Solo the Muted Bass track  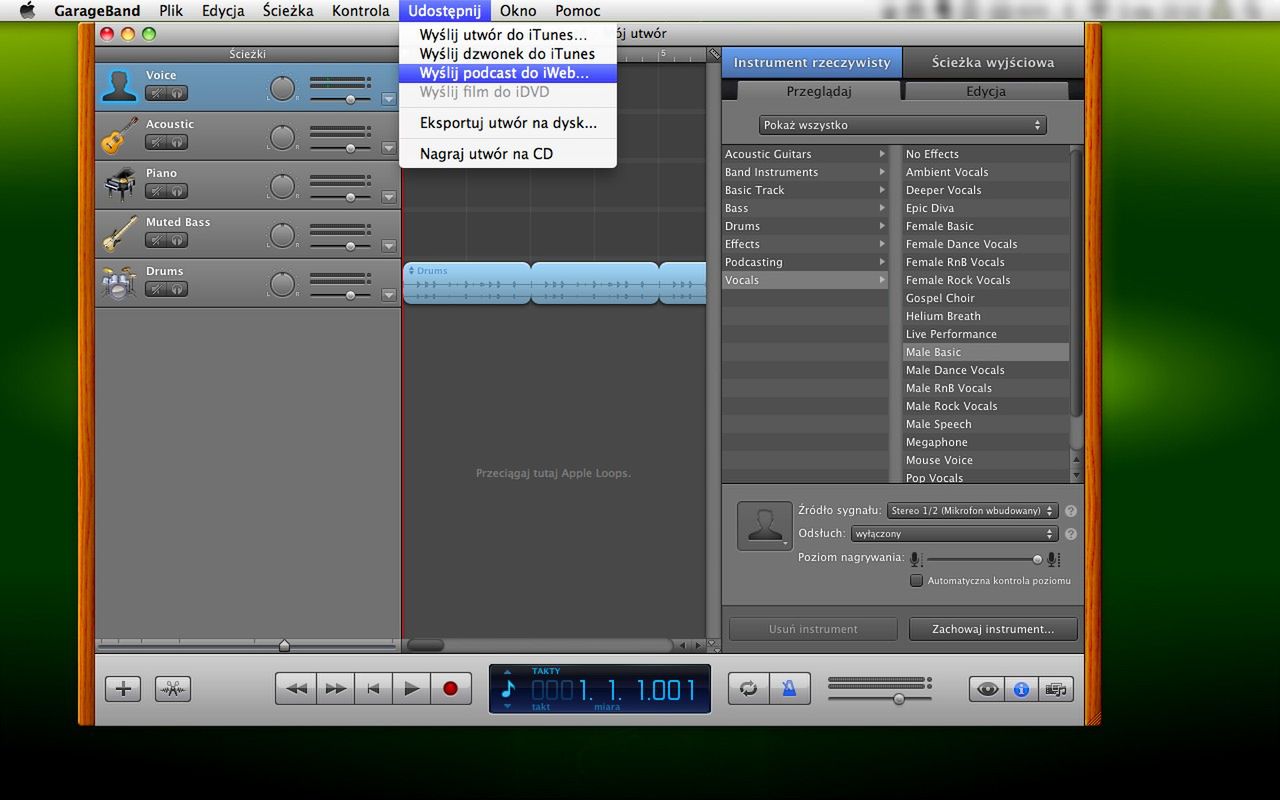point(177,240)
